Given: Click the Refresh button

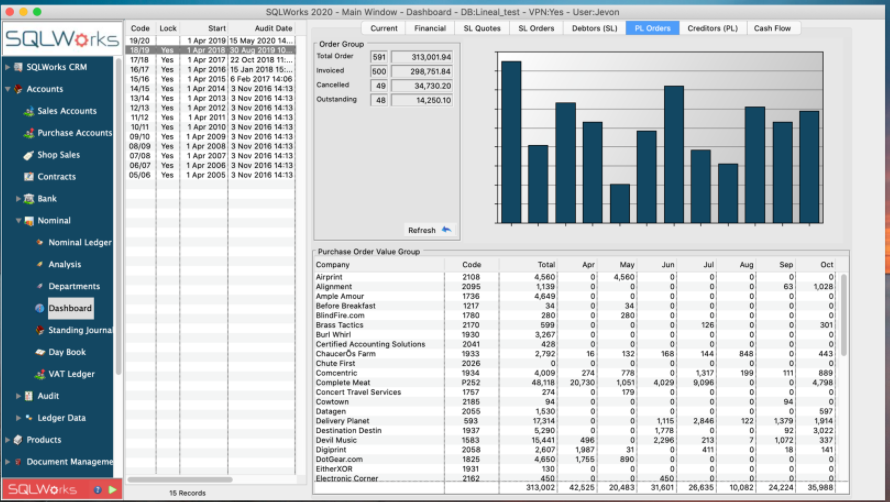Looking at the screenshot, I should point(429,230).
